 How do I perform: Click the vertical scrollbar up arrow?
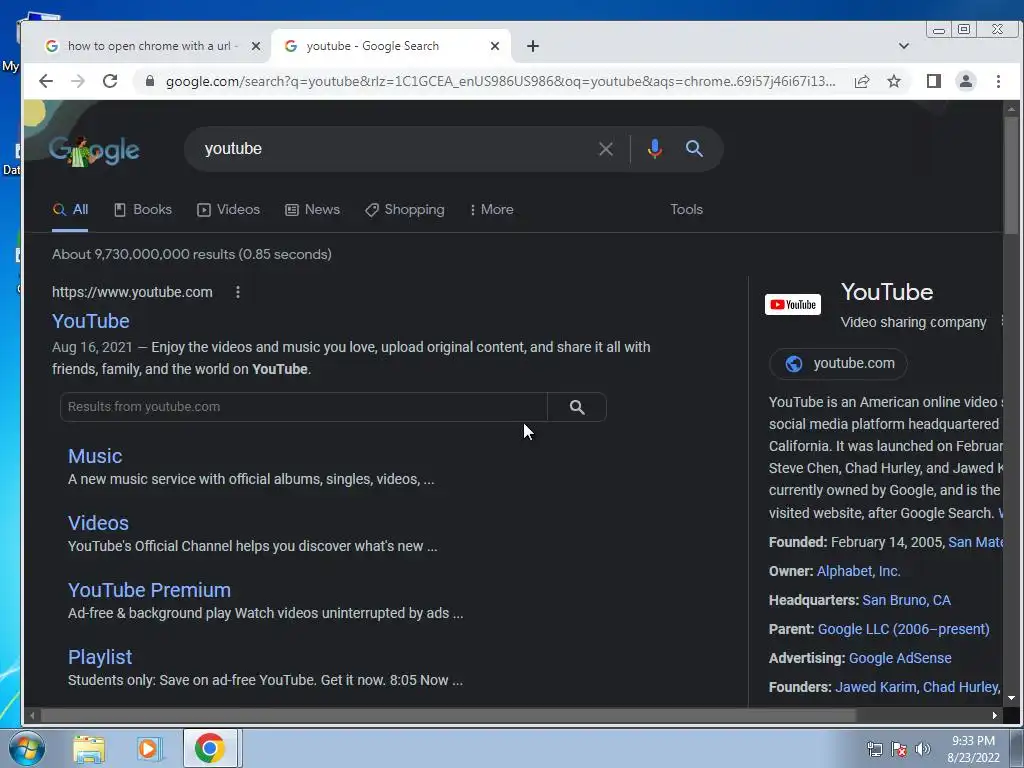[x=1012, y=108]
